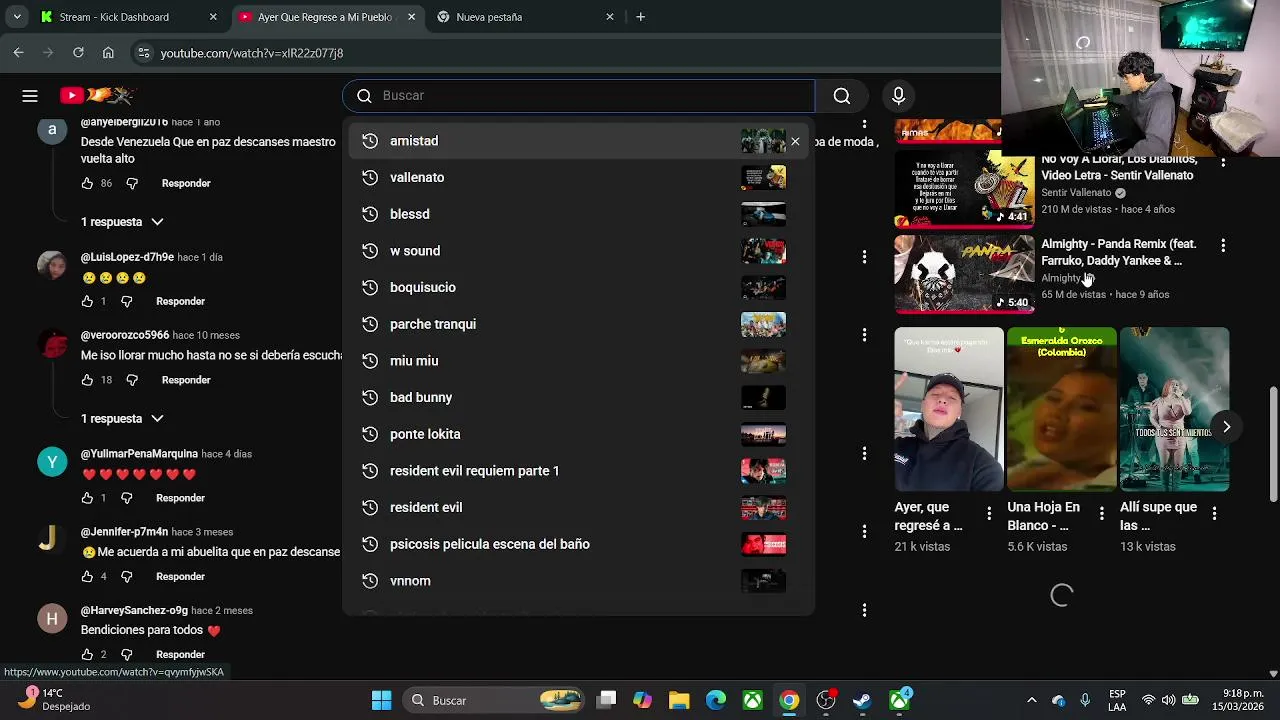The image size is (1280, 720).
Task: Select the bad bunny search suggestion
Action: 580,398
